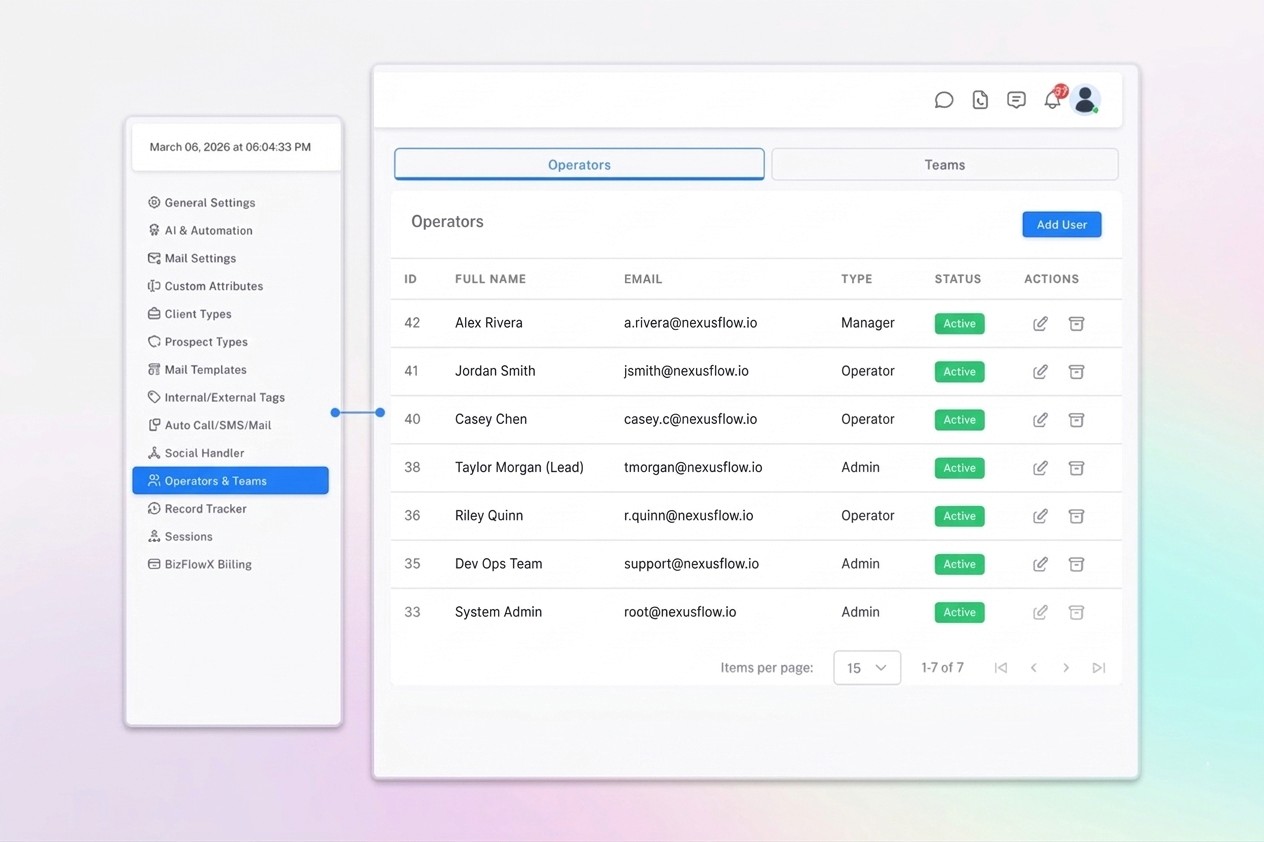1264x842 pixels.
Task: Click email r.quinn@nexusflow.io
Action: pos(689,515)
